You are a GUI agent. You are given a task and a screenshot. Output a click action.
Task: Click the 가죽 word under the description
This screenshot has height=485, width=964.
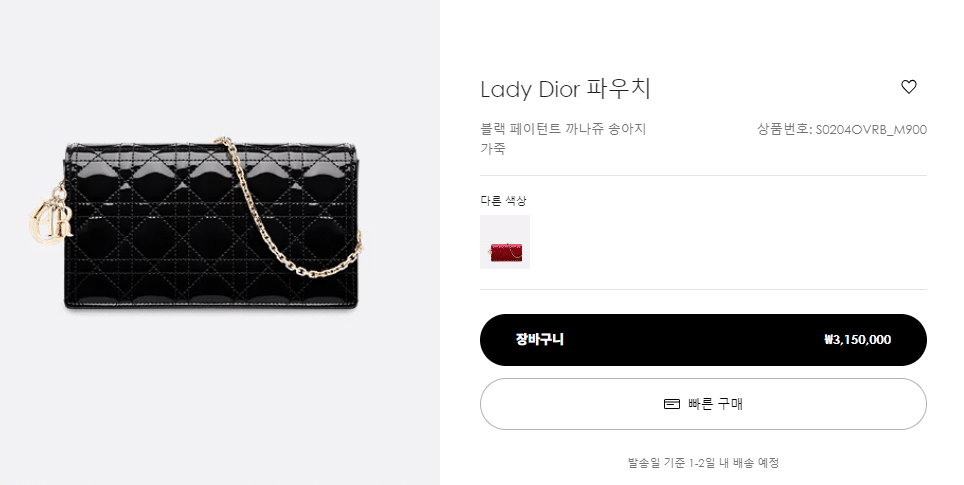tap(492, 148)
